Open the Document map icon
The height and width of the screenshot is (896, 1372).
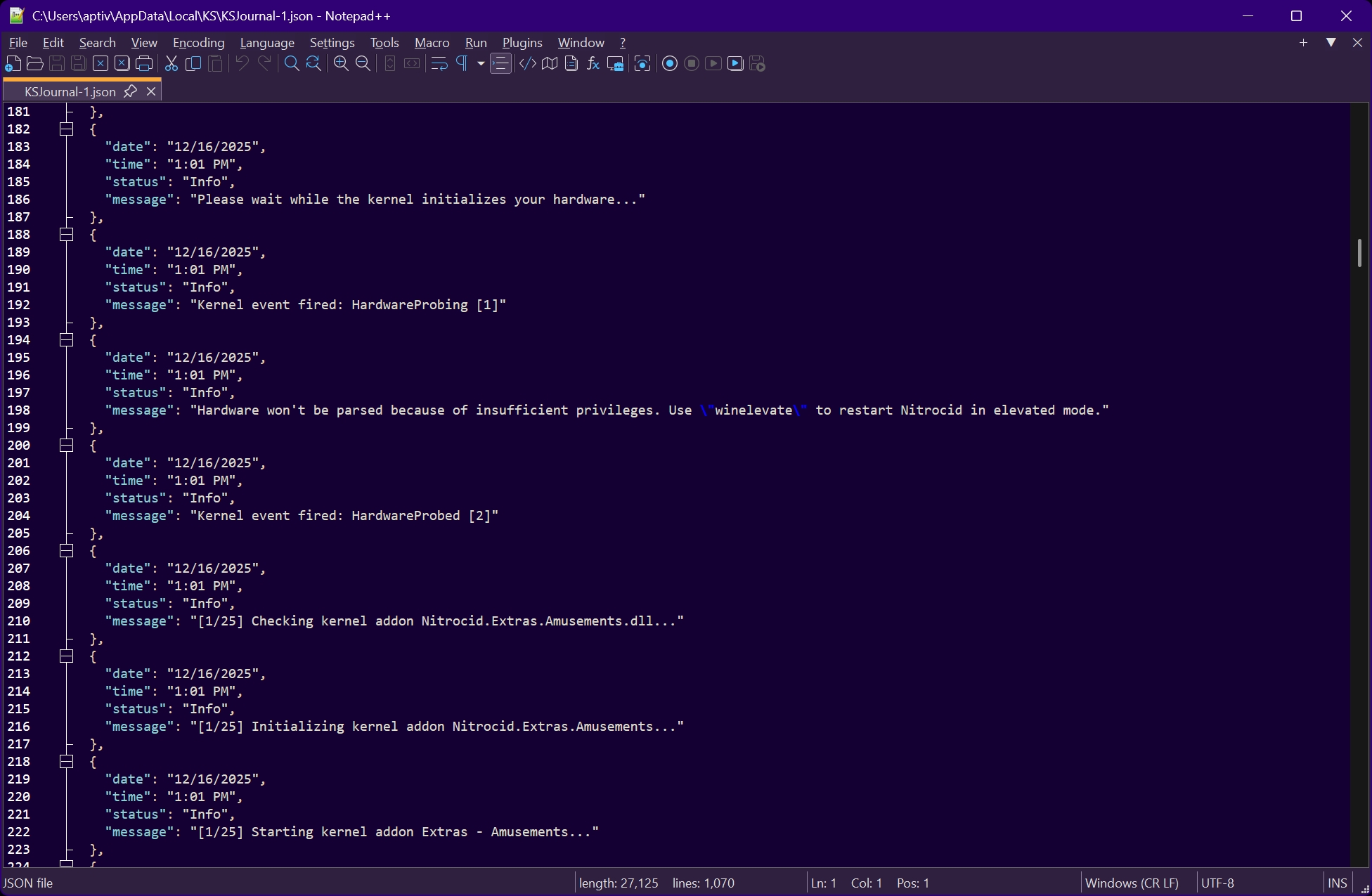click(x=550, y=64)
